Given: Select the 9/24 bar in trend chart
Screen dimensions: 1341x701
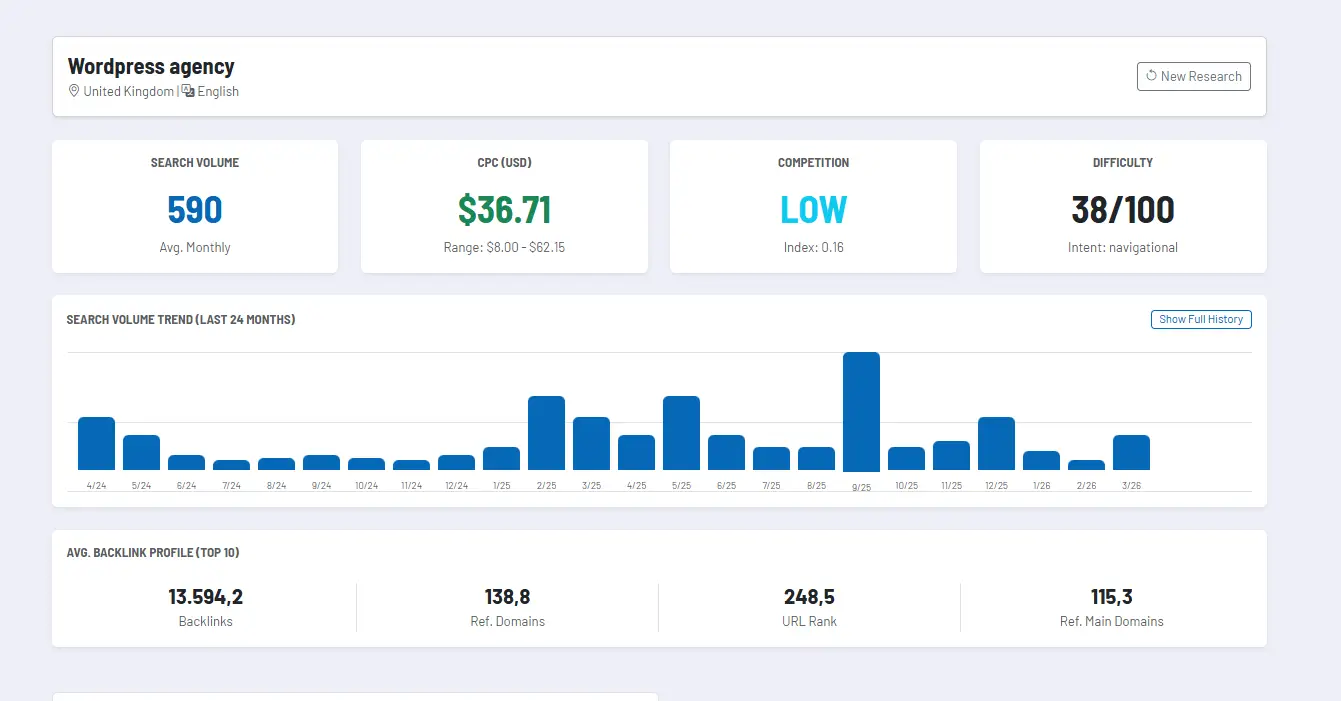Looking at the screenshot, I should pyautogui.click(x=321, y=462).
